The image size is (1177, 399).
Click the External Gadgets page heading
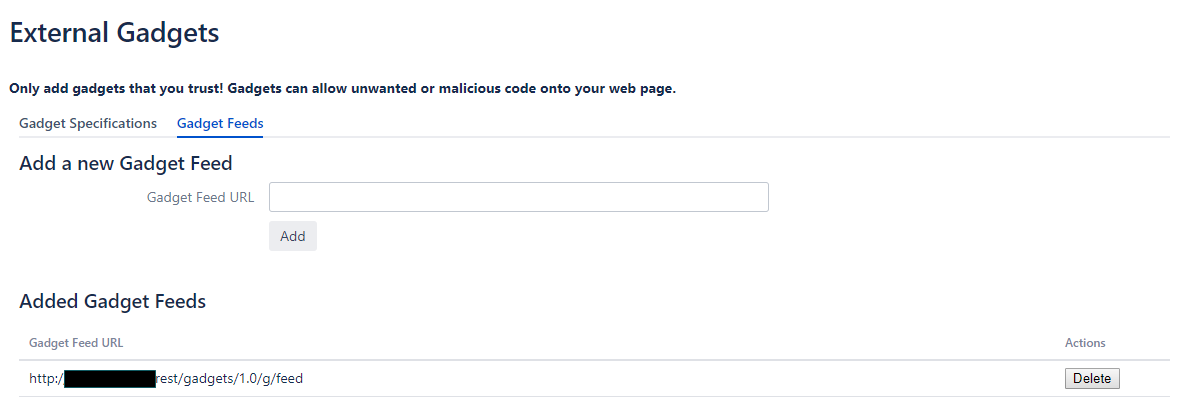(114, 33)
